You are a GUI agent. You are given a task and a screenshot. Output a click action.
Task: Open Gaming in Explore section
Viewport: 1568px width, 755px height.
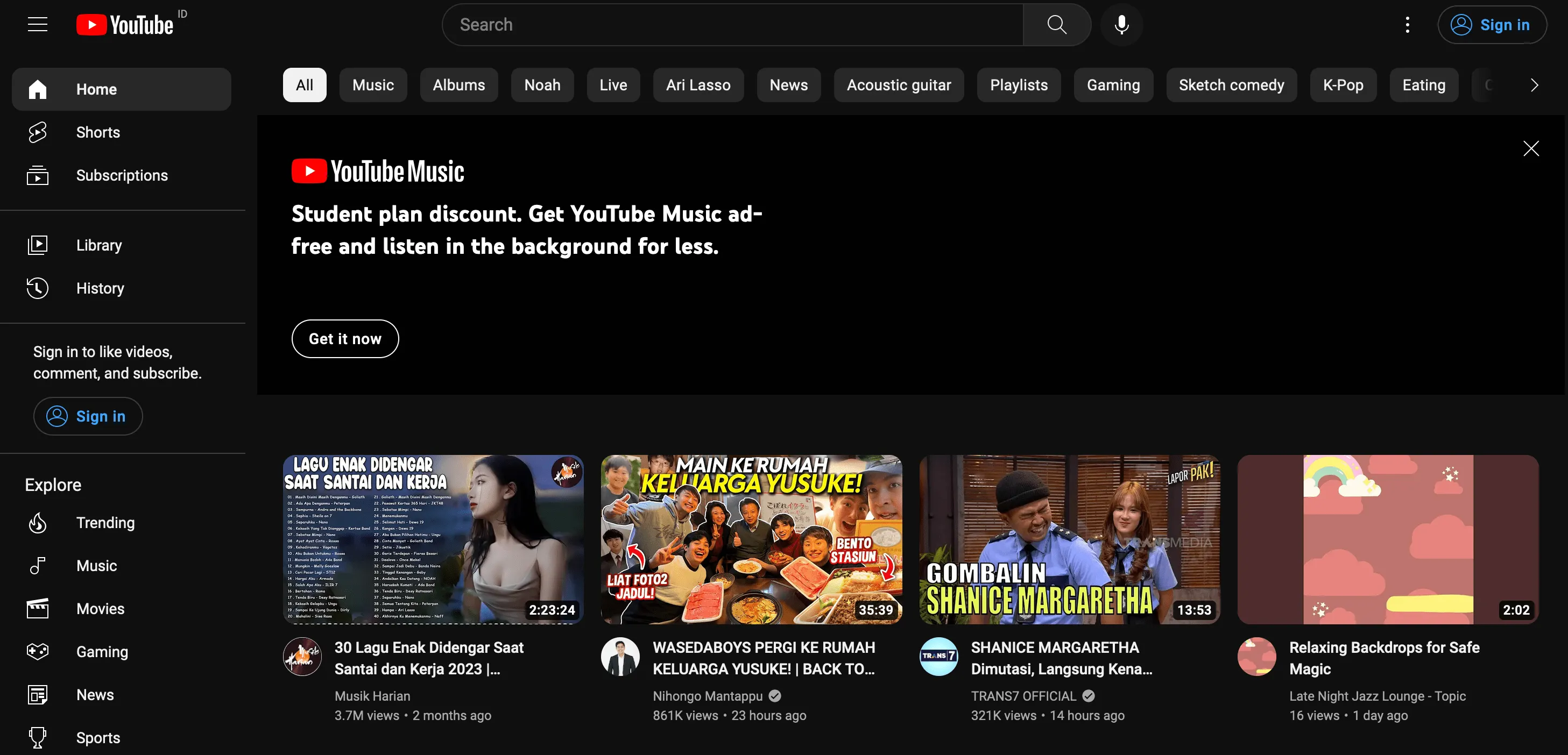pyautogui.click(x=102, y=652)
